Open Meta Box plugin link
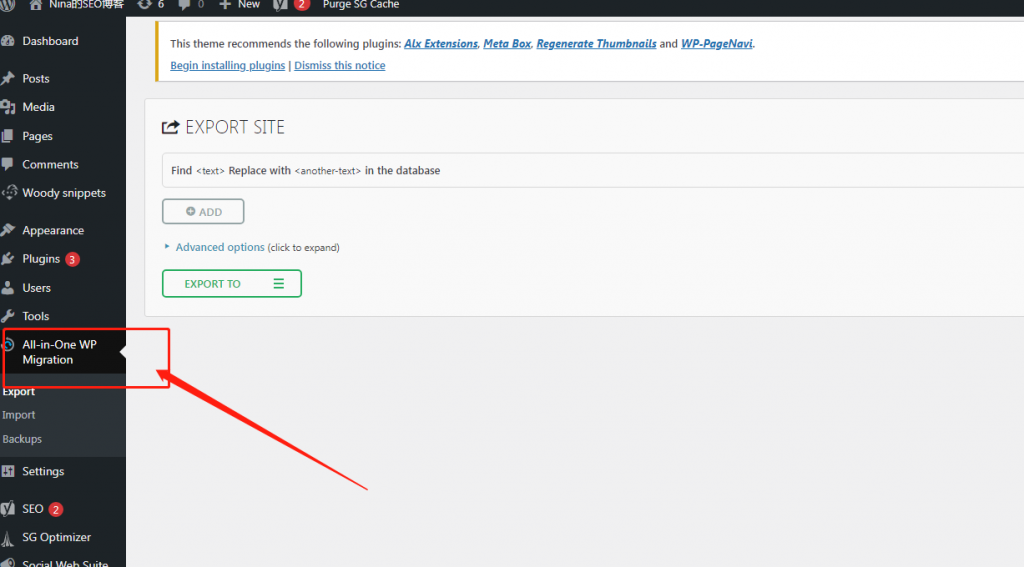This screenshot has width=1024, height=567. point(507,43)
